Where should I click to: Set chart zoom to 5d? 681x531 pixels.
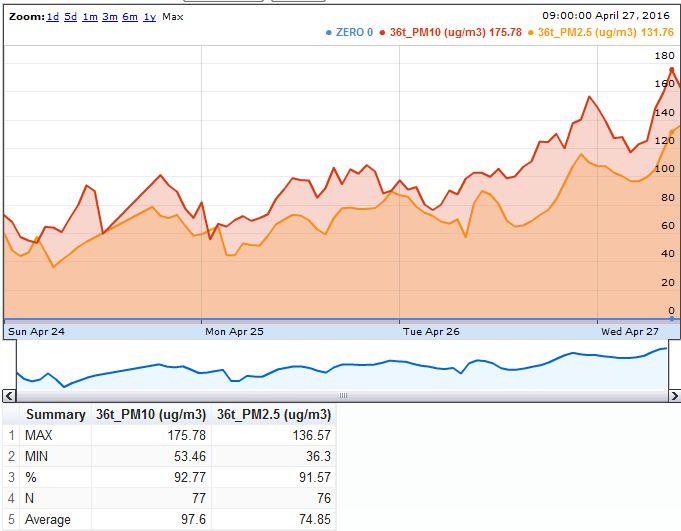point(71,17)
